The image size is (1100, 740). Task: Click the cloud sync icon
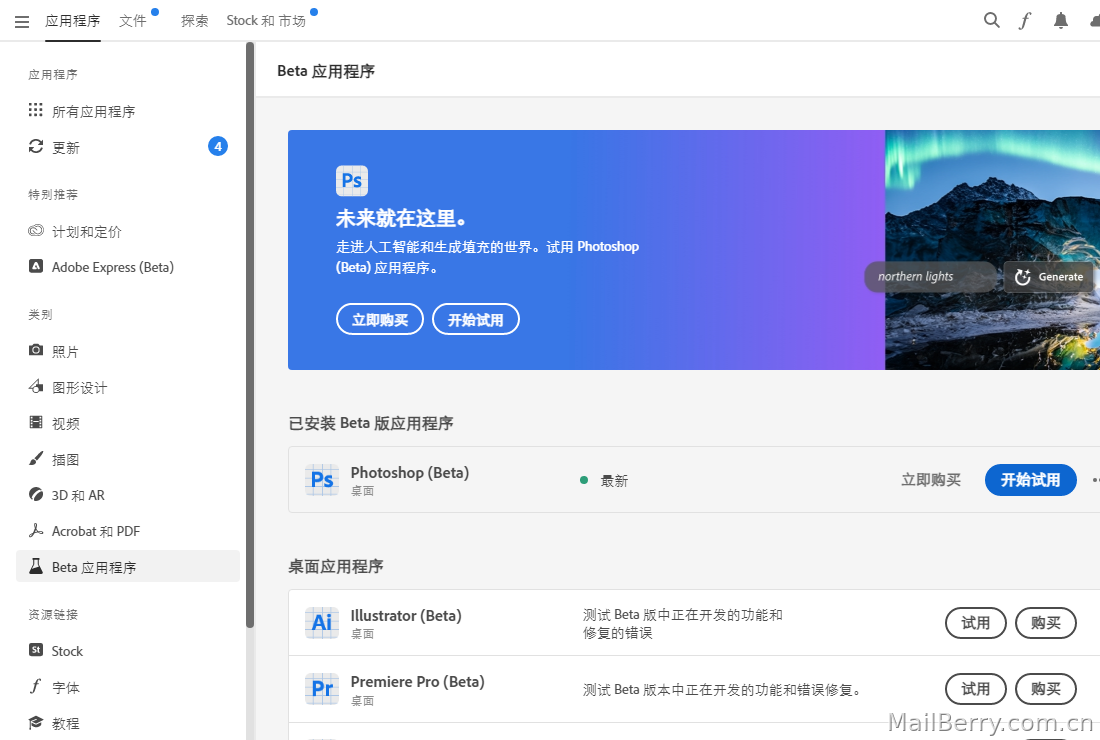point(1095,21)
